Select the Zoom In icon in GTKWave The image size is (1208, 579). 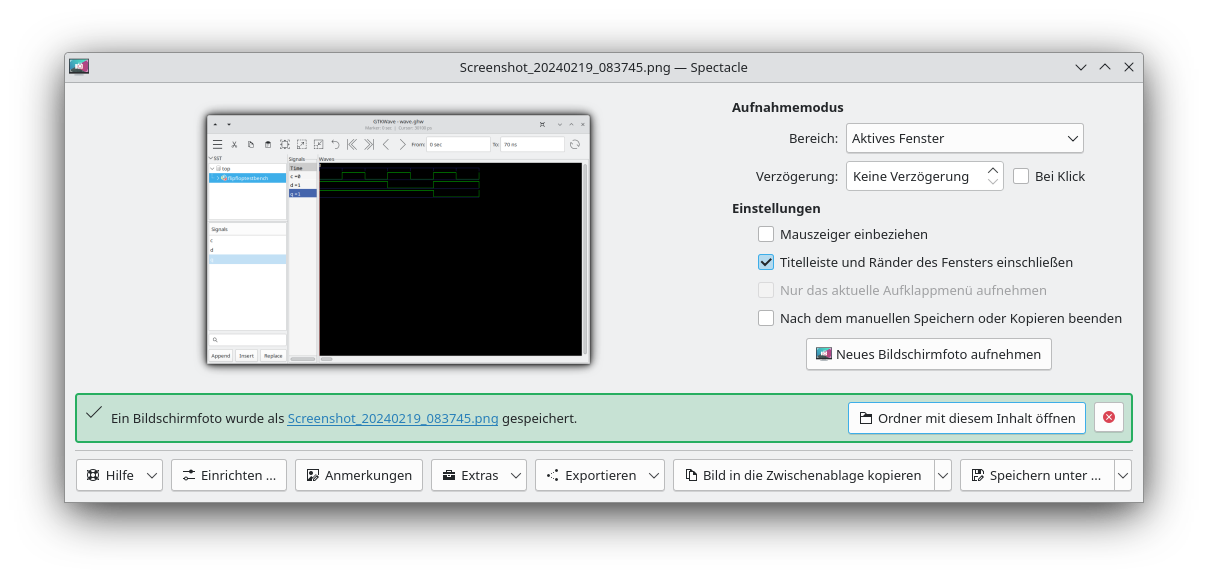301,144
